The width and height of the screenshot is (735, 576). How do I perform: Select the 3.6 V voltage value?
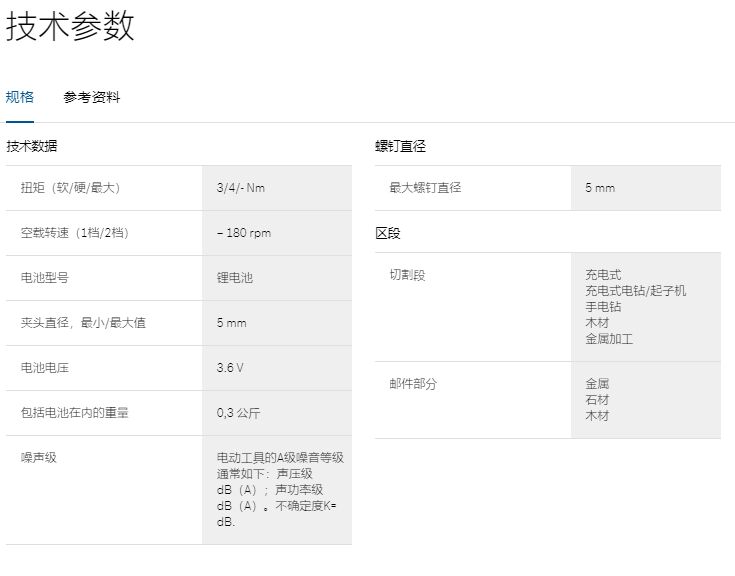click(230, 368)
